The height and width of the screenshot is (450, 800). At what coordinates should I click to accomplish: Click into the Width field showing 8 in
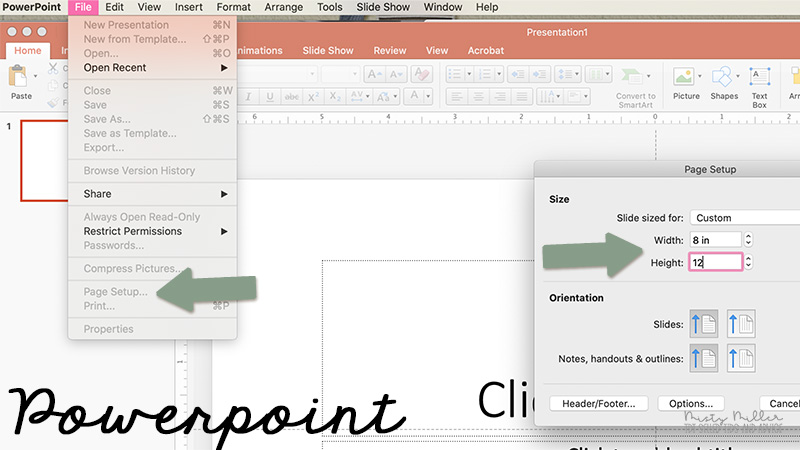coord(715,240)
